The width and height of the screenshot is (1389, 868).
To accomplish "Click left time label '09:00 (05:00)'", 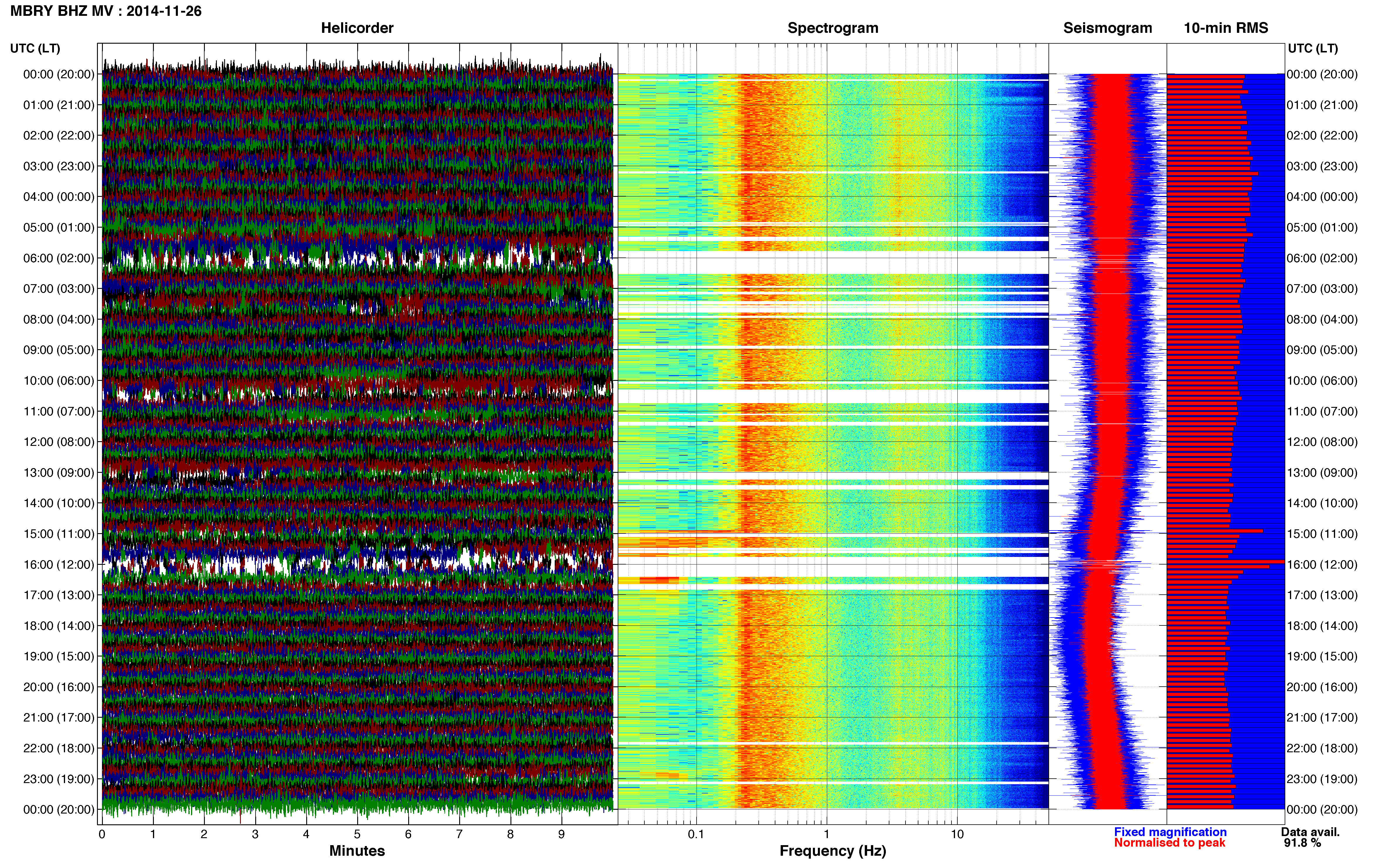I will [59, 350].
